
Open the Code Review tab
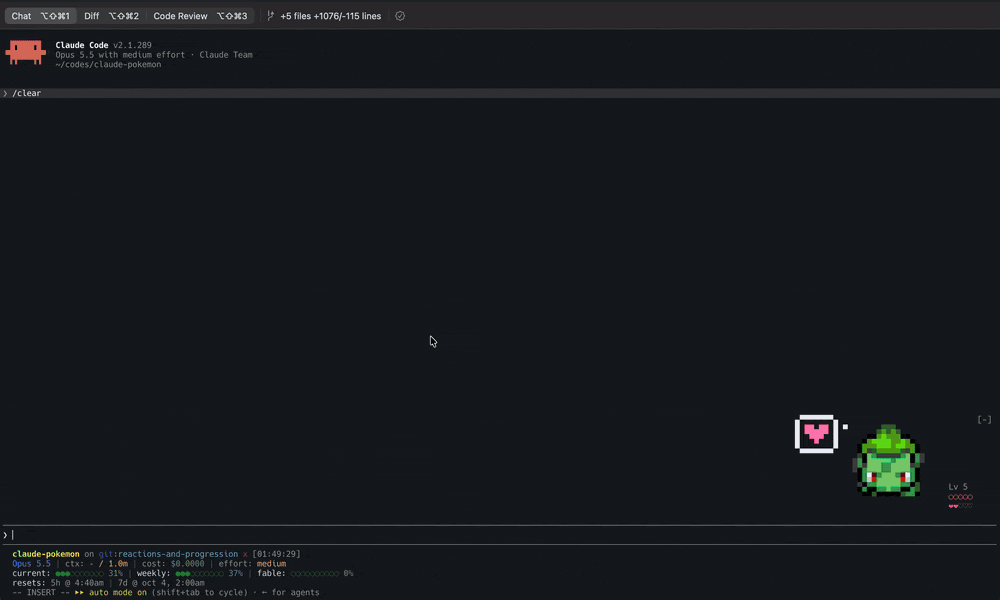tap(200, 16)
